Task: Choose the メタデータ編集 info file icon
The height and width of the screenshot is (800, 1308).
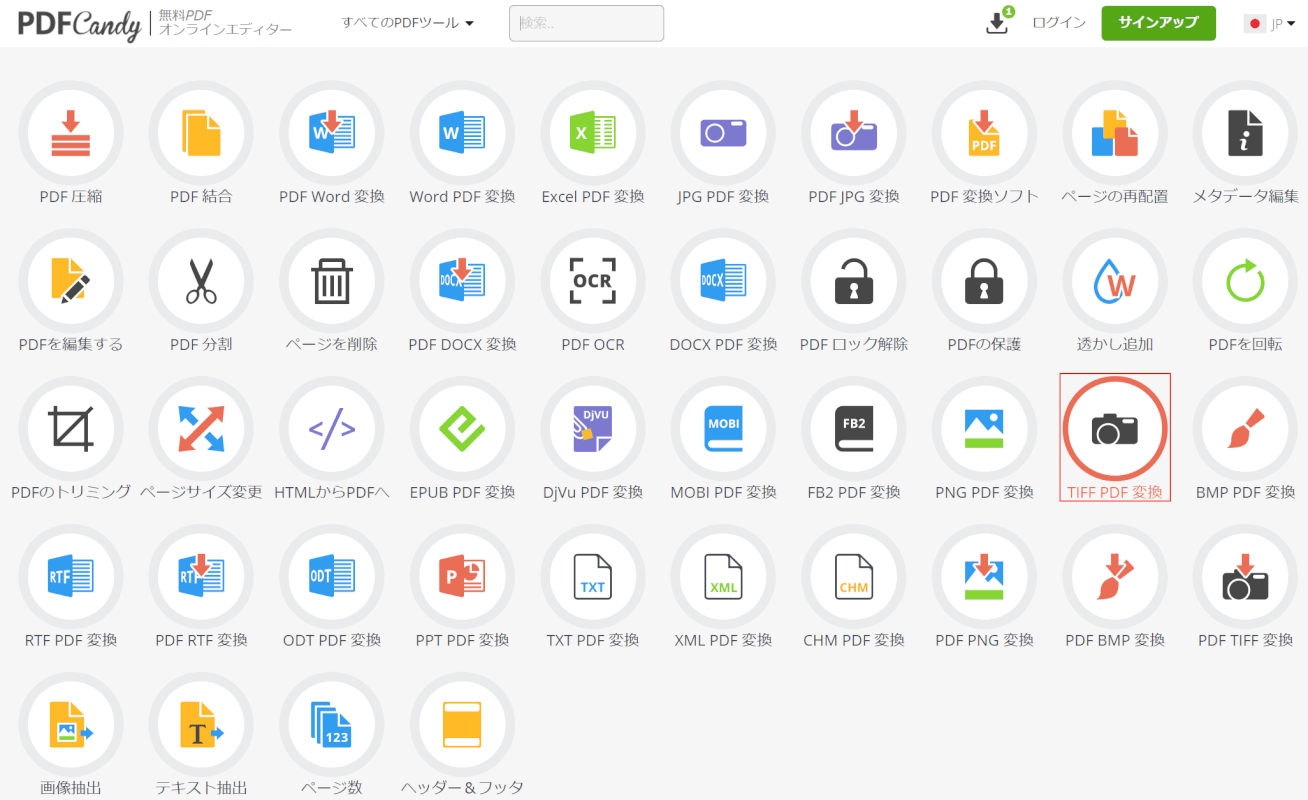Action: coord(1245,134)
